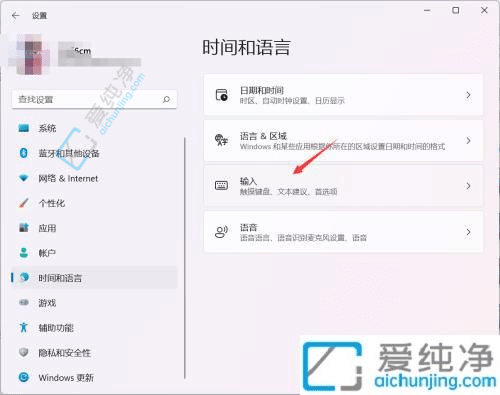Click the 个性化 paintbrush icon
Image resolution: width=500 pixels, height=395 pixels.
pyautogui.click(x=23, y=203)
